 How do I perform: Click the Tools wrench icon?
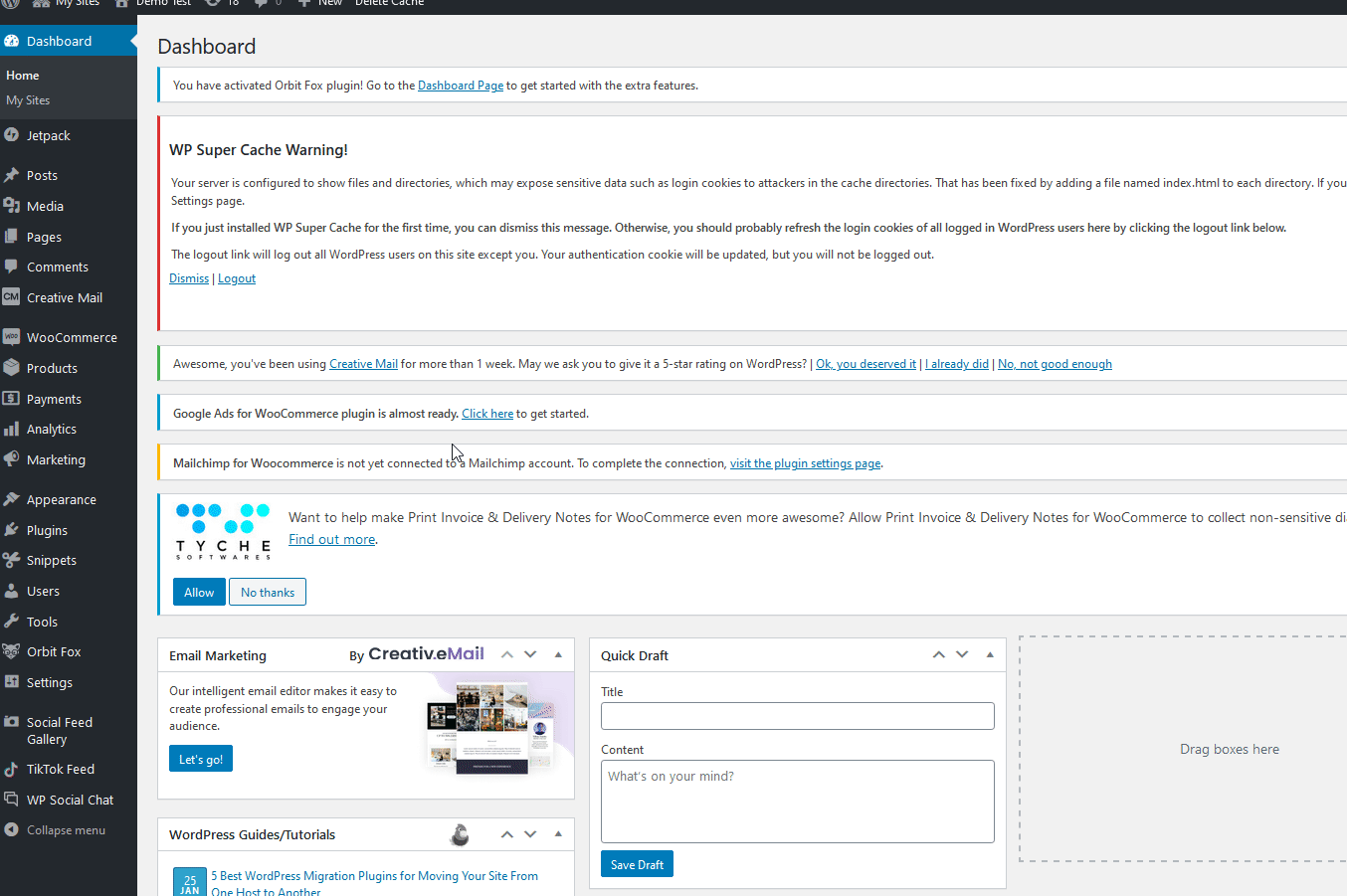point(12,622)
